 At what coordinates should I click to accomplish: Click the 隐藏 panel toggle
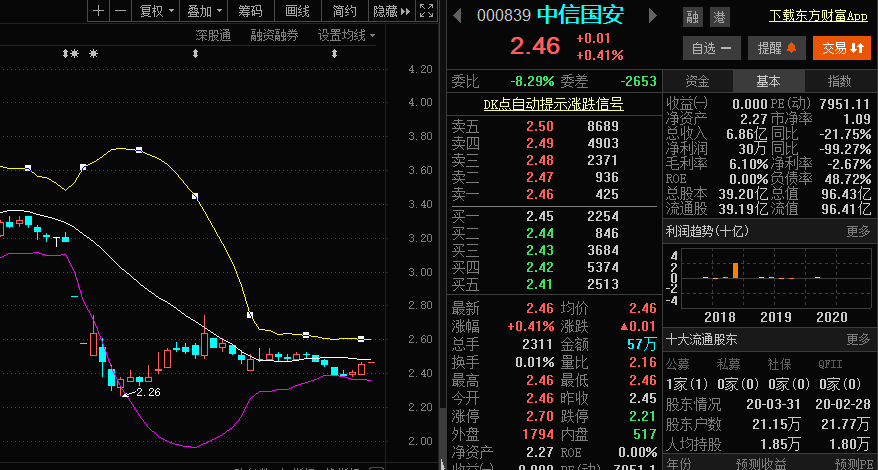pyautogui.click(x=391, y=11)
